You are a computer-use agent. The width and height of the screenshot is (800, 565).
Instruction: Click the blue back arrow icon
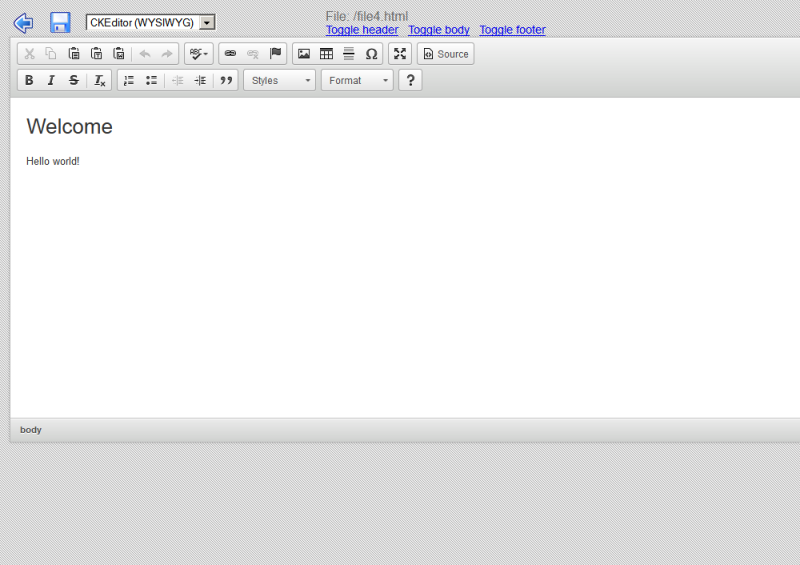[23, 23]
